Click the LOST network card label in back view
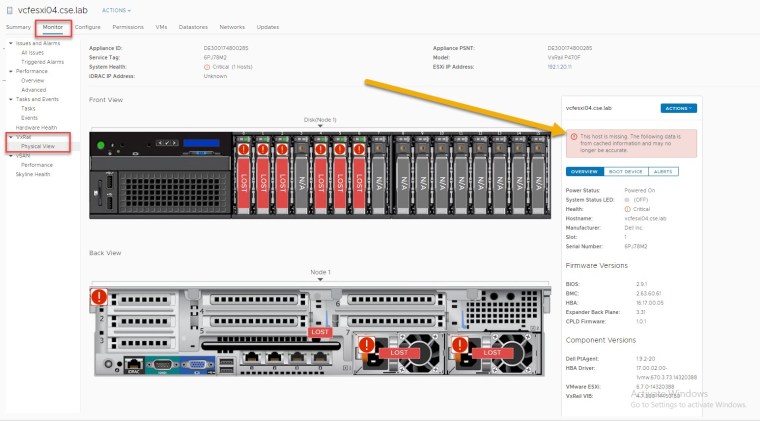Screen dimensions: 760x421 (x=320, y=331)
